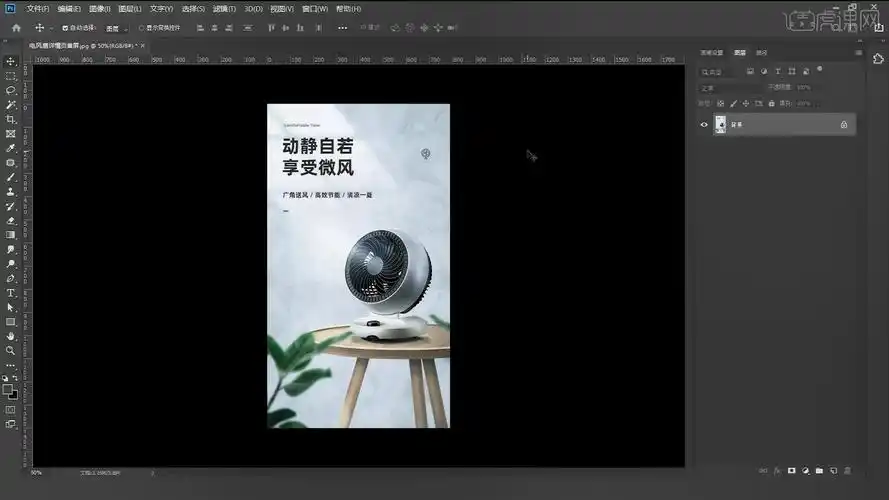Select the Gradient tool

pos(11,235)
